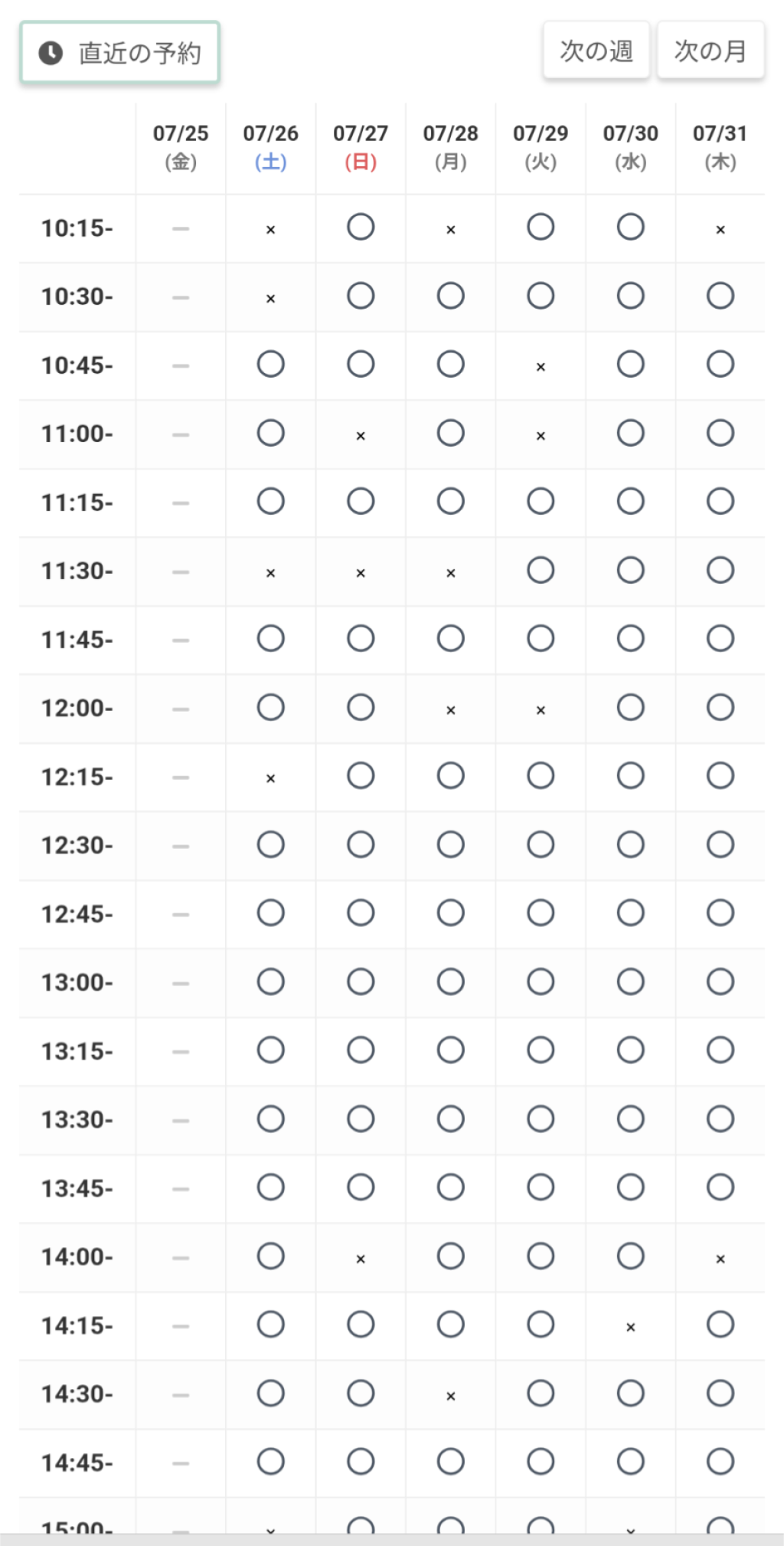
Task: Click the unavailable × at 07/28 10:15
Action: click(451, 229)
